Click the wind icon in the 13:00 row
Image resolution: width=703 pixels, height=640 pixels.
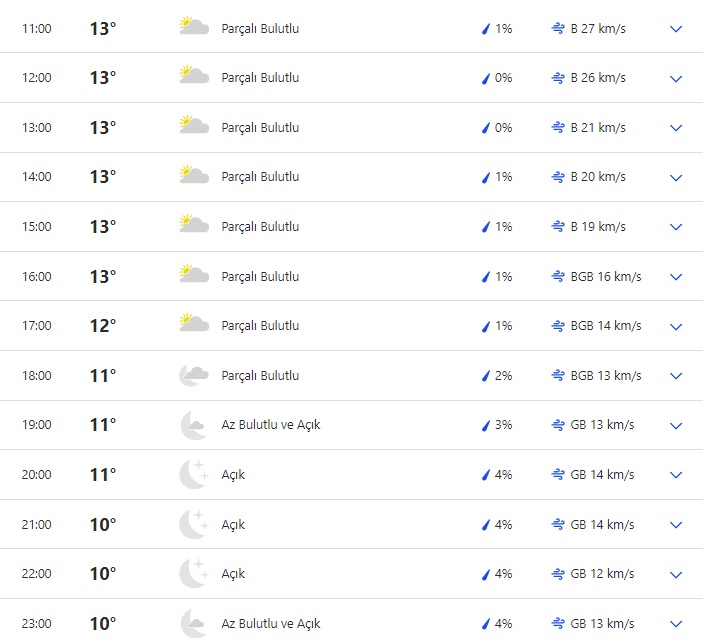tap(558, 128)
